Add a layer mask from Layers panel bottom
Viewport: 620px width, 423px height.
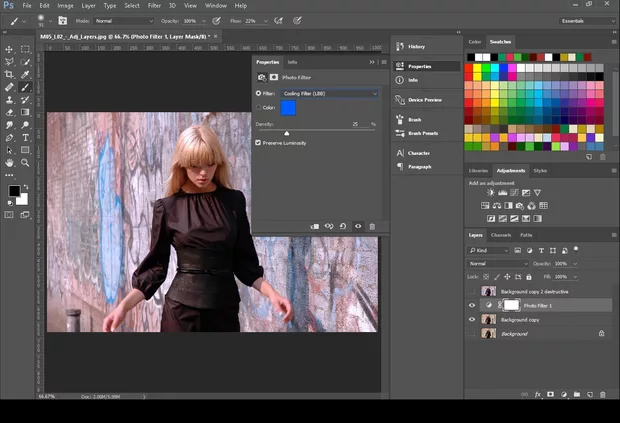[x=551, y=394]
